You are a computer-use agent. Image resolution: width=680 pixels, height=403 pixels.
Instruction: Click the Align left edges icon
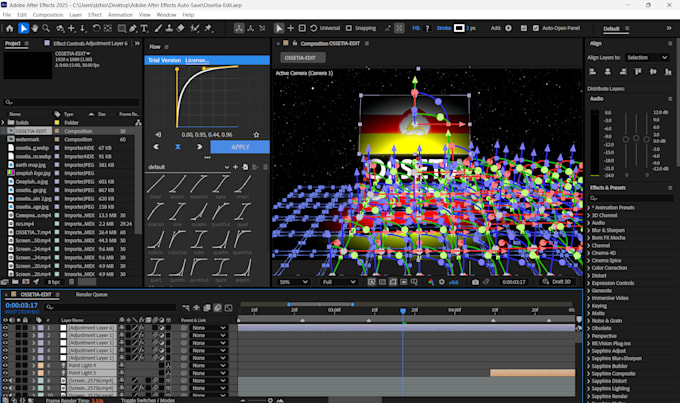pyautogui.click(x=593, y=72)
